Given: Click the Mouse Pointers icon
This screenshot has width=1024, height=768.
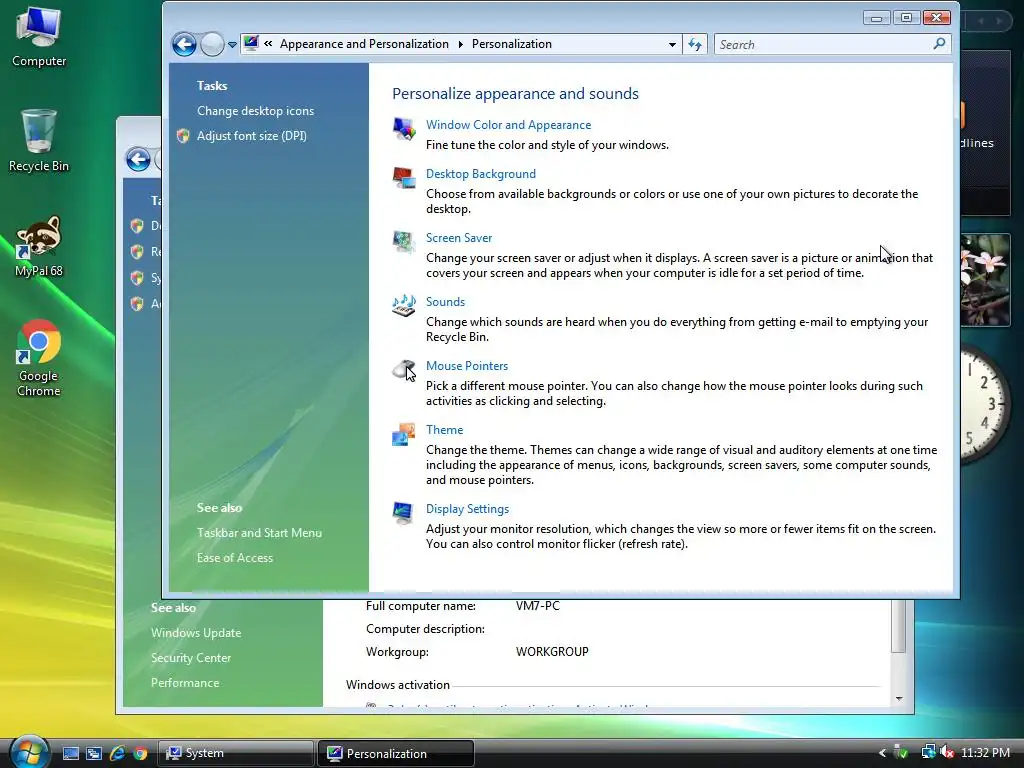Looking at the screenshot, I should pyautogui.click(x=404, y=370).
